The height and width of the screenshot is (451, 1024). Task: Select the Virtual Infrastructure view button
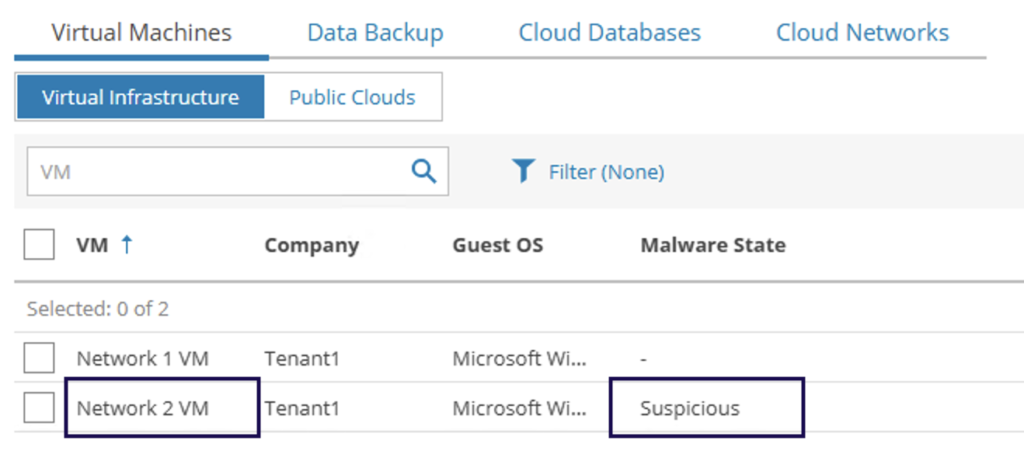[x=140, y=98]
